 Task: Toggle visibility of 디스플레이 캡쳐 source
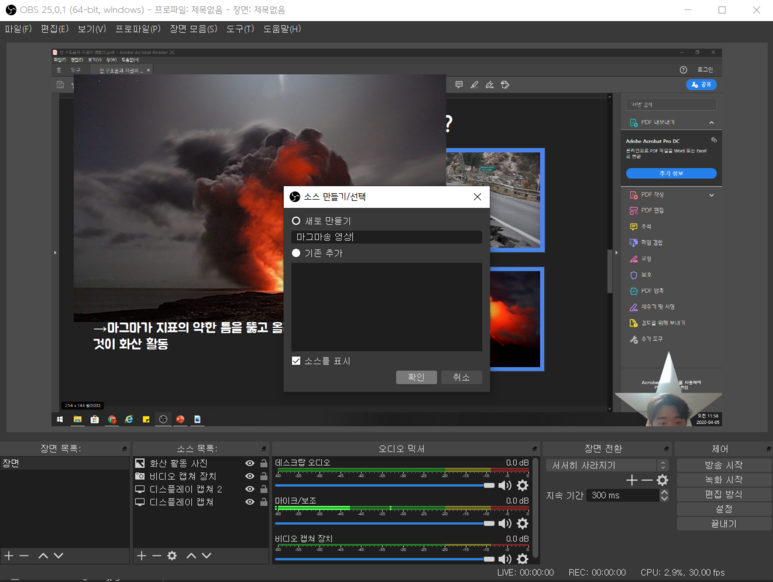pyautogui.click(x=250, y=502)
